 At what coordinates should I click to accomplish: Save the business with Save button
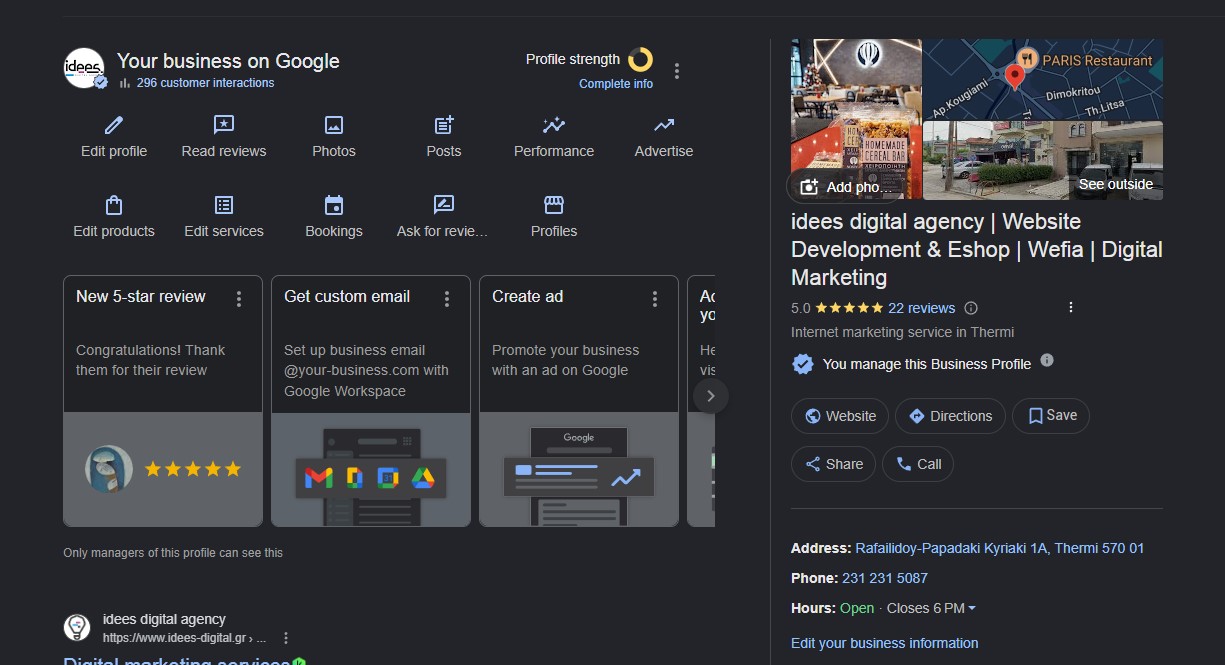(x=1051, y=416)
